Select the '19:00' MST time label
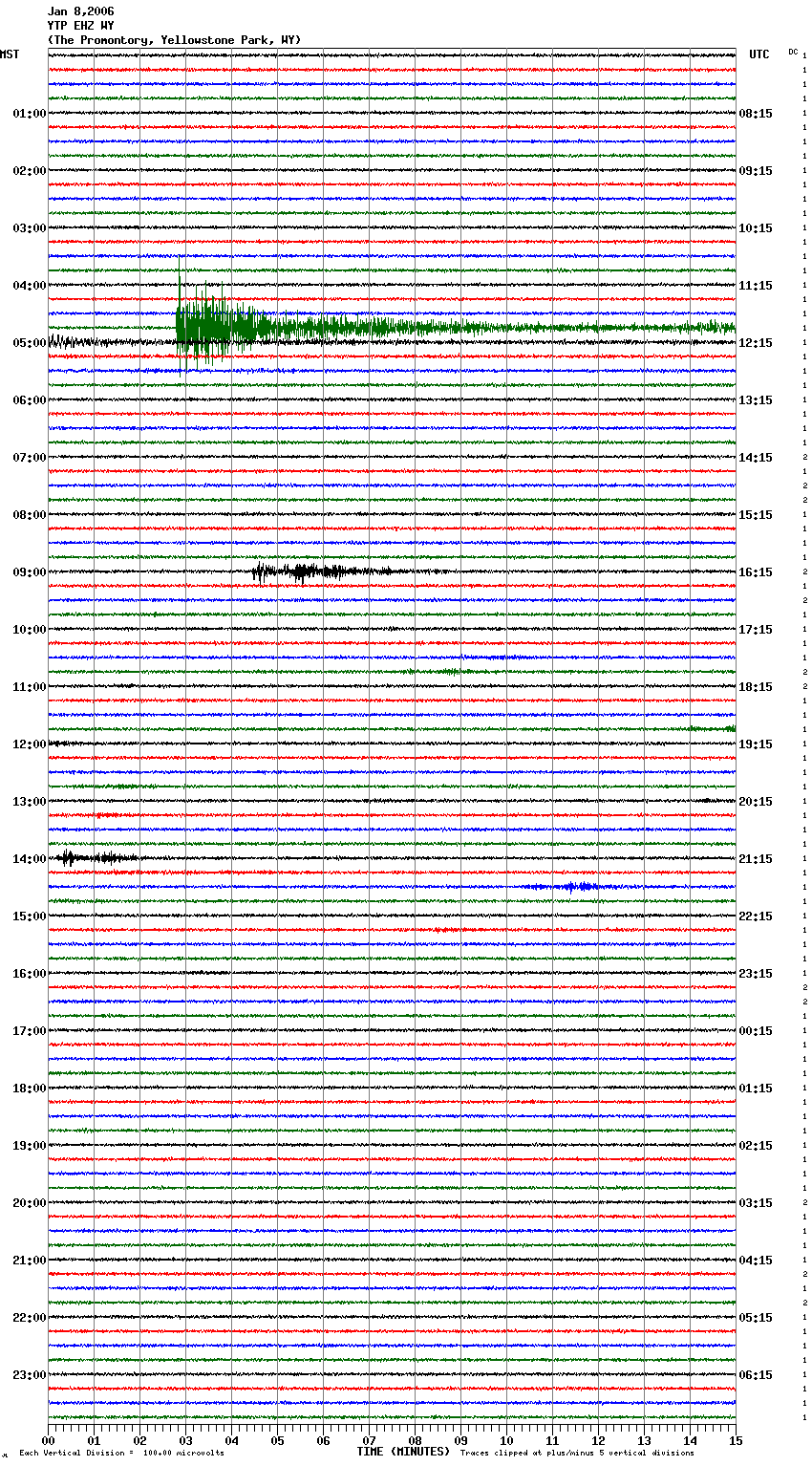Image resolution: width=812 pixels, height=1466 pixels. pyautogui.click(x=29, y=1146)
